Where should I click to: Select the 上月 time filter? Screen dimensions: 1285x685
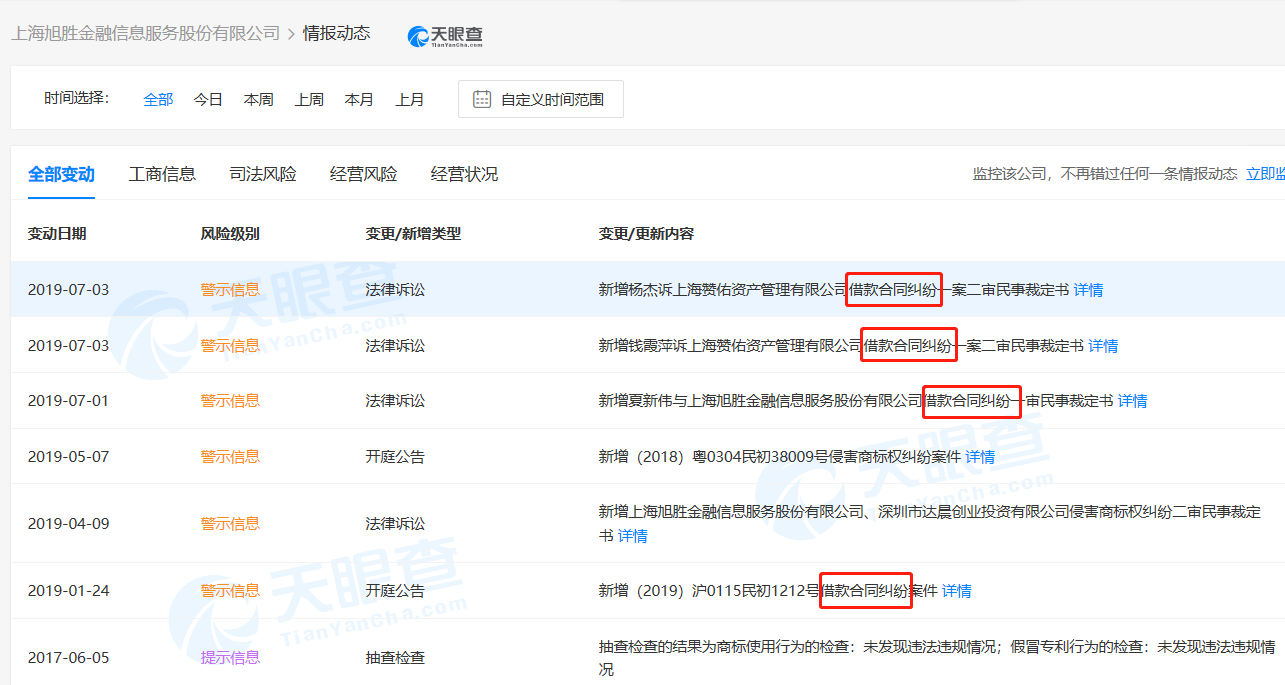(x=409, y=99)
